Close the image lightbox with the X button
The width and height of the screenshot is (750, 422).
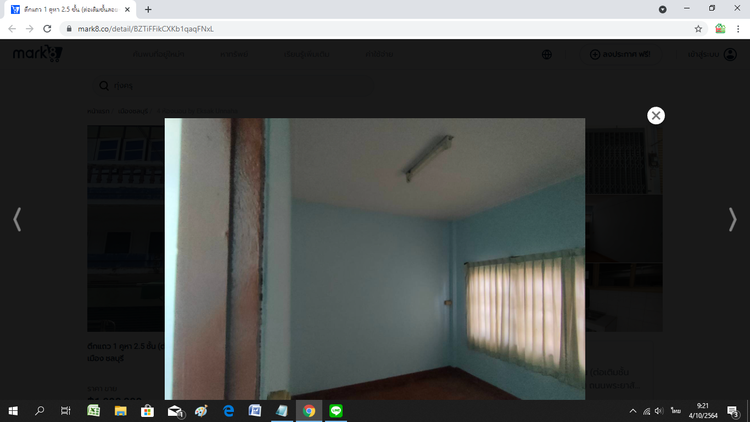656,115
